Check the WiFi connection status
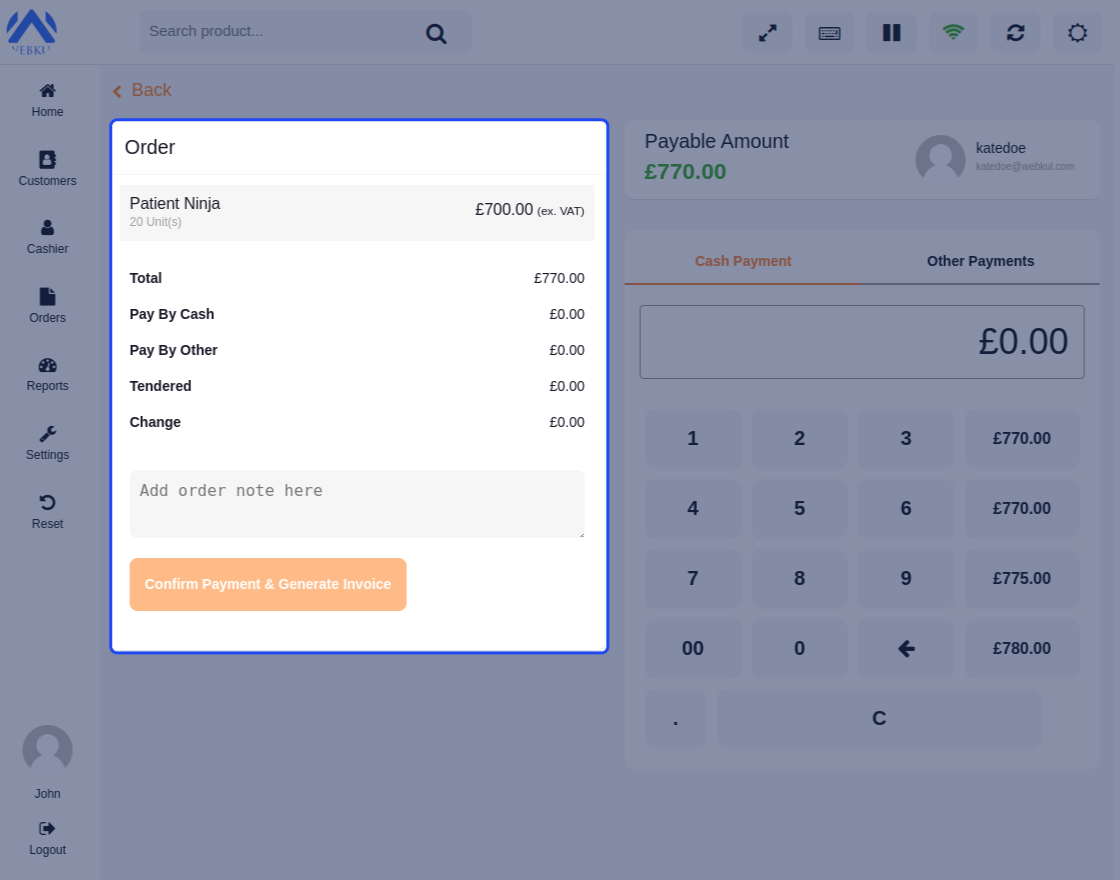This screenshot has width=1120, height=880. [x=953, y=32]
